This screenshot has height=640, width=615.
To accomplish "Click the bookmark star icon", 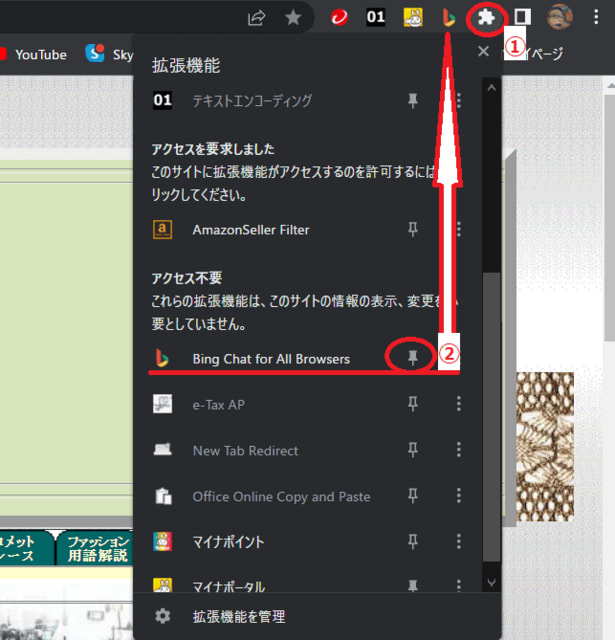I will (292, 17).
